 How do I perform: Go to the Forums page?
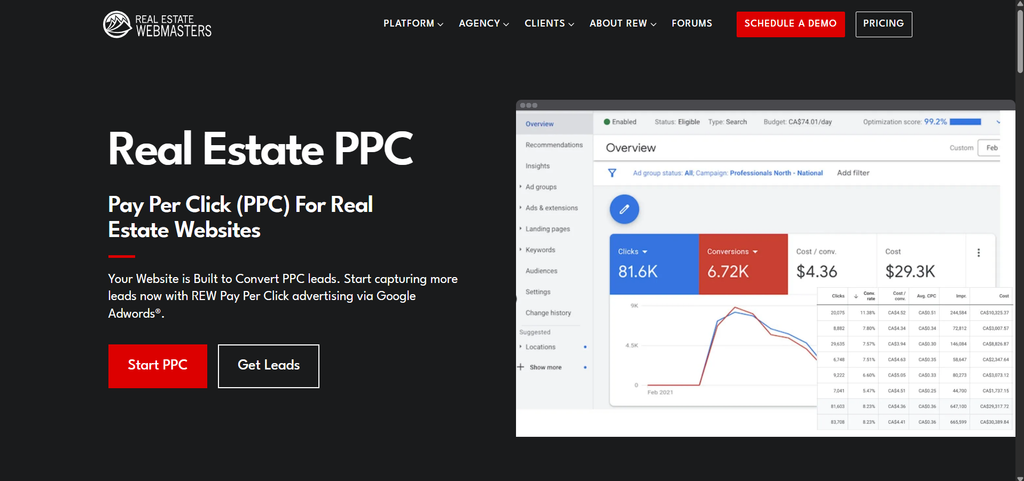[x=692, y=23]
